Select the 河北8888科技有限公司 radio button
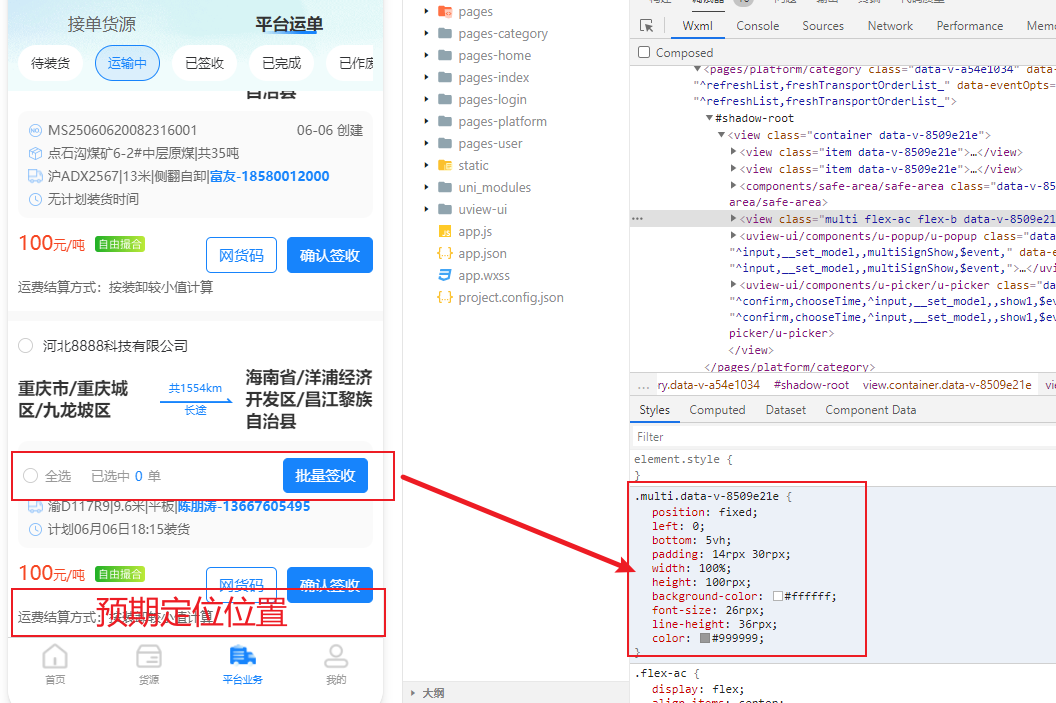Screen dimensions: 1056x703 click(x=26, y=346)
